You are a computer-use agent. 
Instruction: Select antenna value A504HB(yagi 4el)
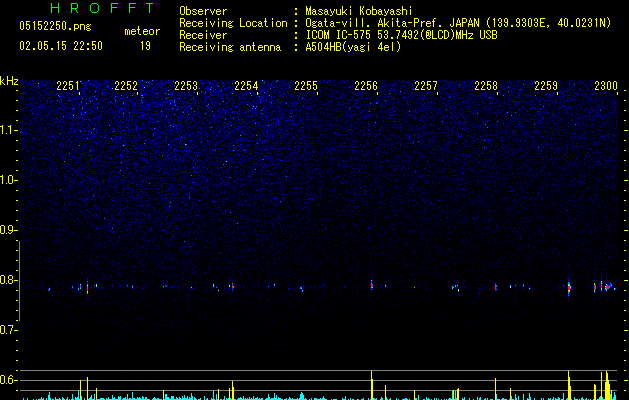353,47
